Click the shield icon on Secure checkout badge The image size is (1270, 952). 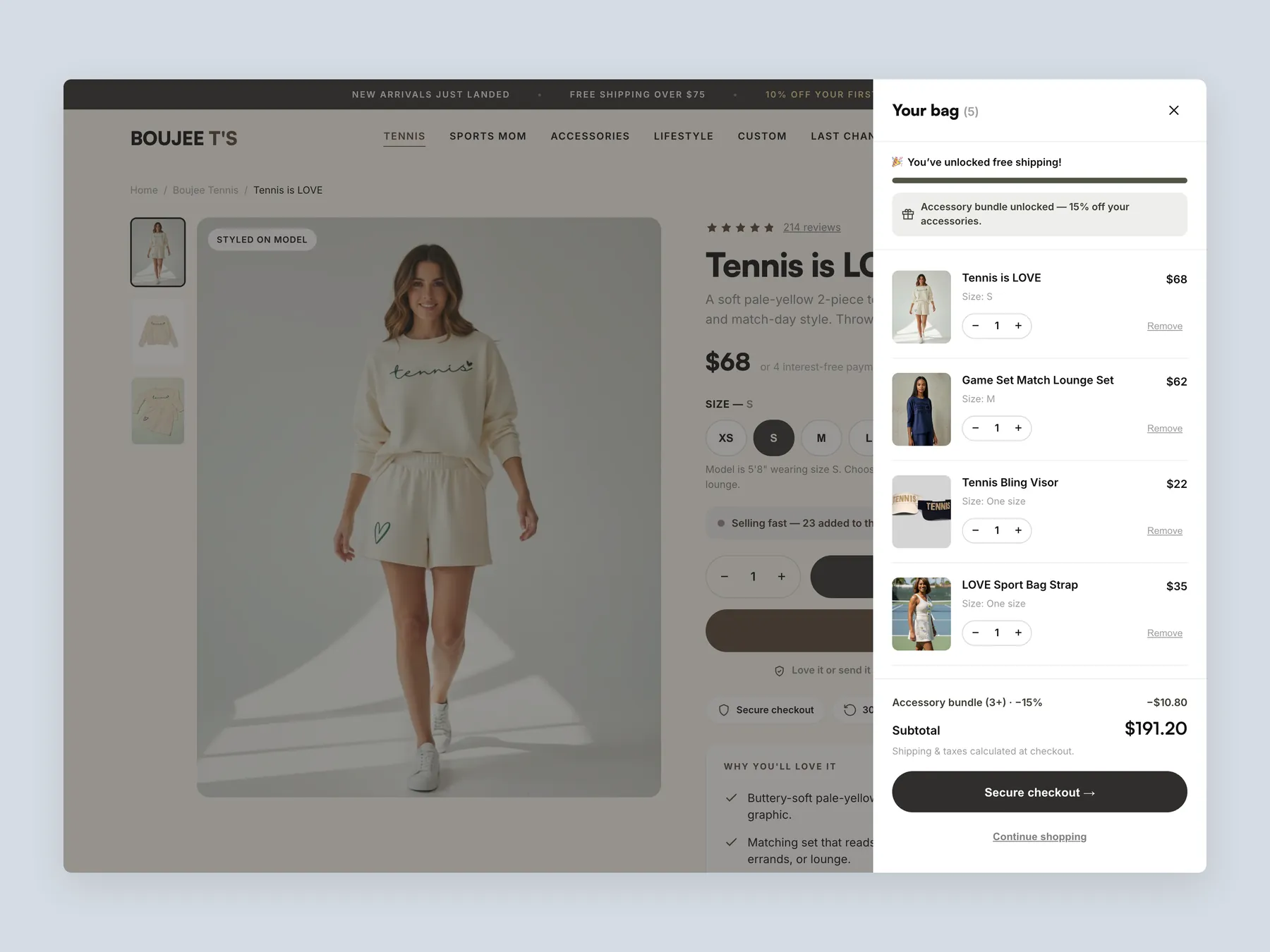pyautogui.click(x=723, y=710)
